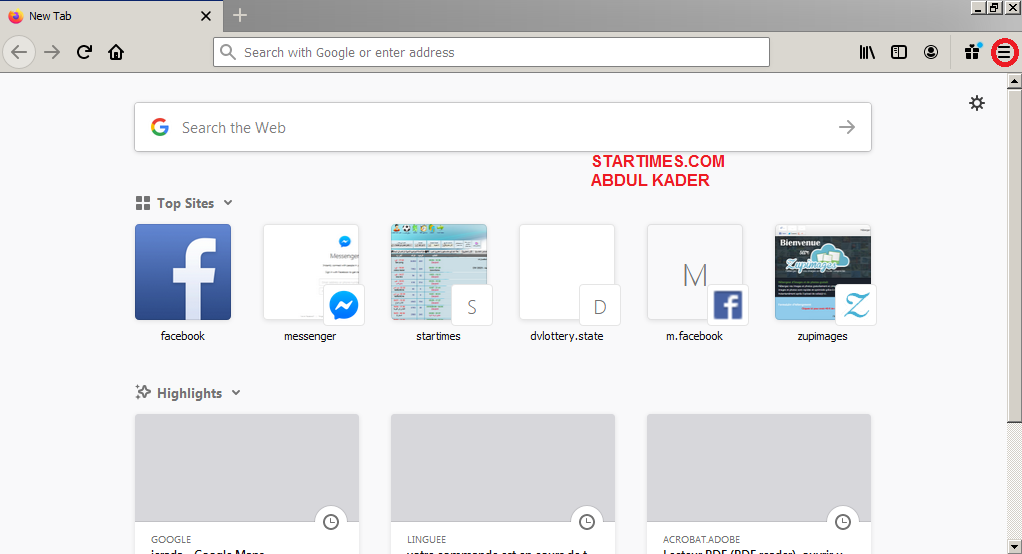Click the facebook site label
Image resolution: width=1022 pixels, height=554 pixels.
[182, 336]
